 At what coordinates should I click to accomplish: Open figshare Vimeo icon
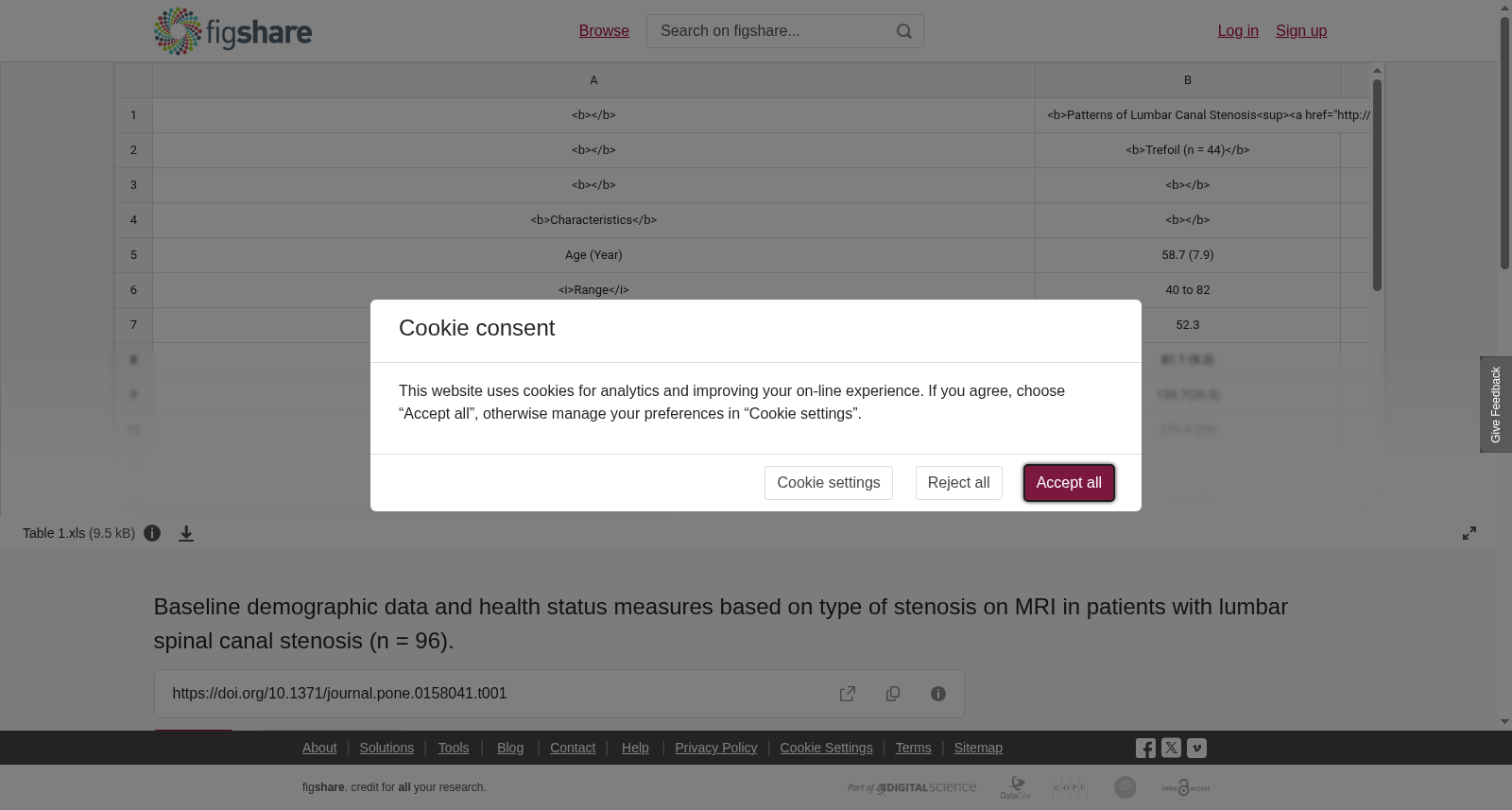click(1196, 748)
